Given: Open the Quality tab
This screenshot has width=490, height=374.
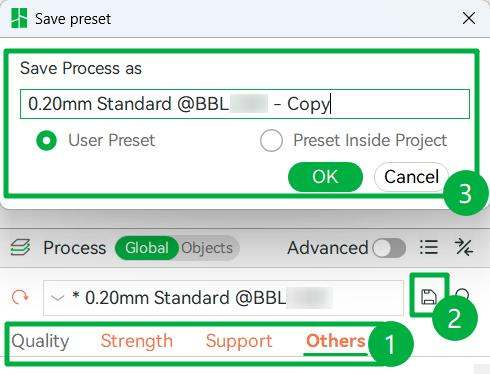Looking at the screenshot, I should coord(40,341).
